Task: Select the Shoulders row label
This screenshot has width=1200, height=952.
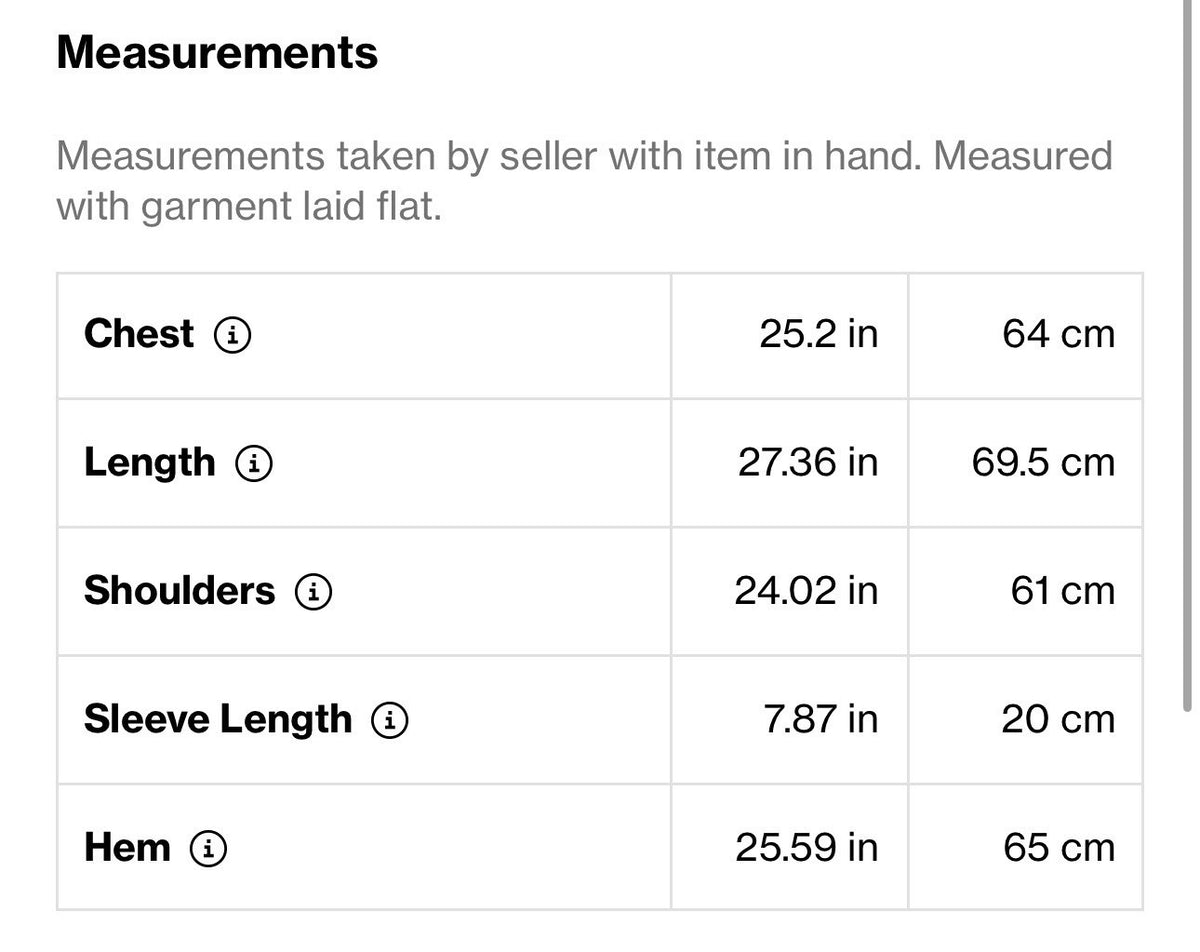Action: pyautogui.click(x=179, y=591)
